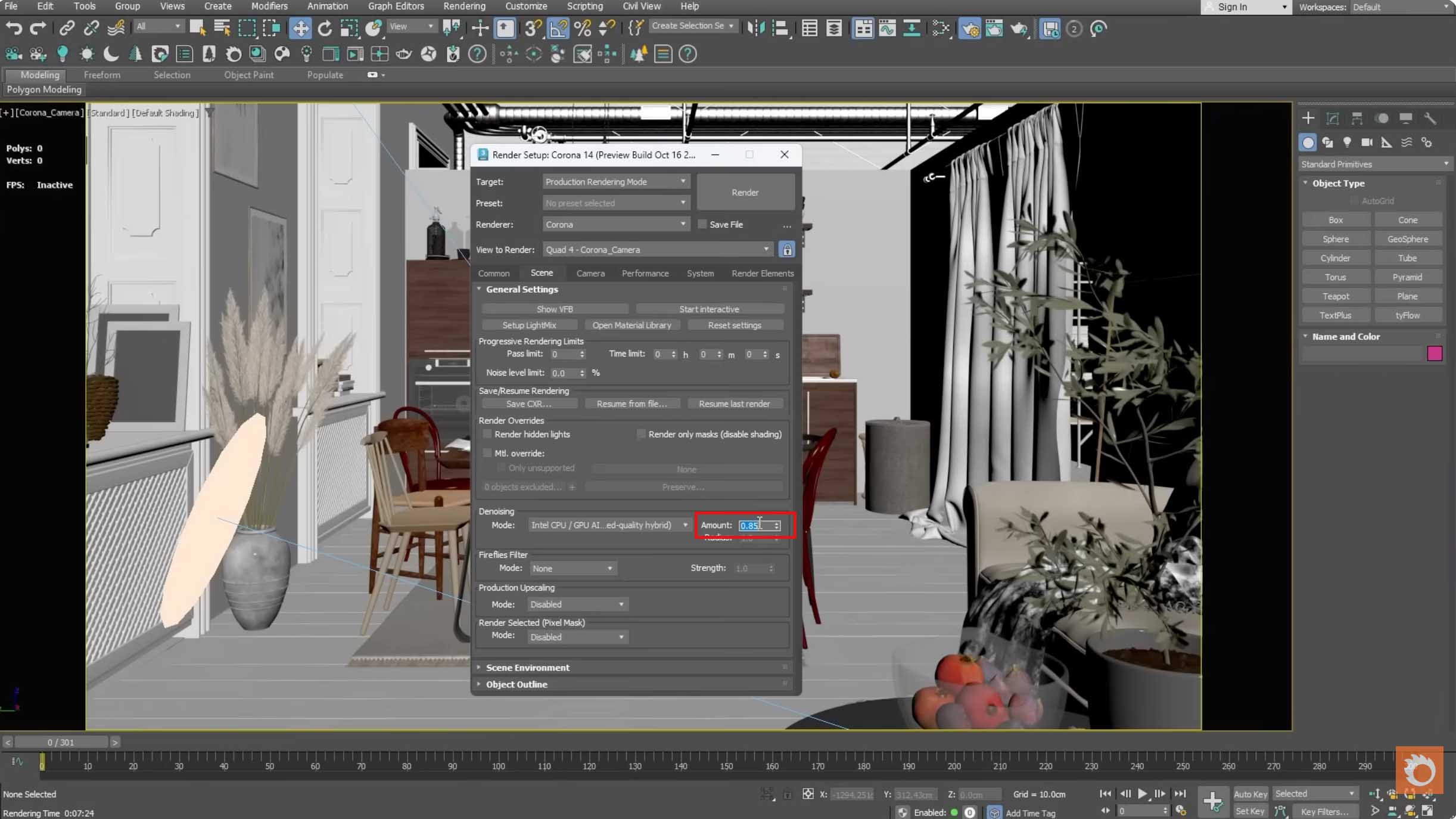Viewport: 1456px width, 819px height.
Task: Open the Renderer Corona dropdown
Action: tap(616, 224)
